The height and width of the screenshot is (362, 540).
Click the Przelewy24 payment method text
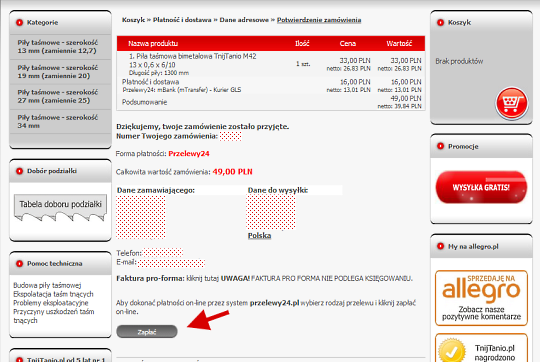189,154
